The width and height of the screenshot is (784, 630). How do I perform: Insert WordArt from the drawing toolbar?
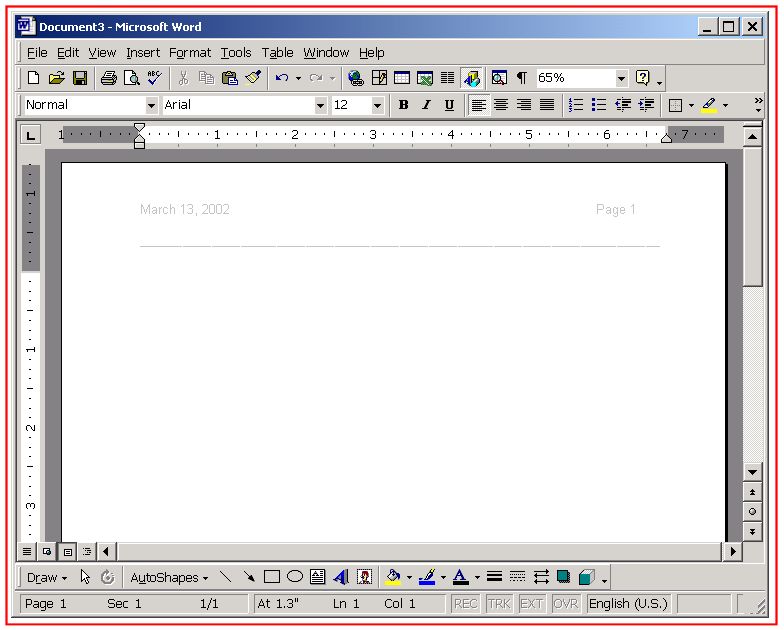pyautogui.click(x=341, y=577)
